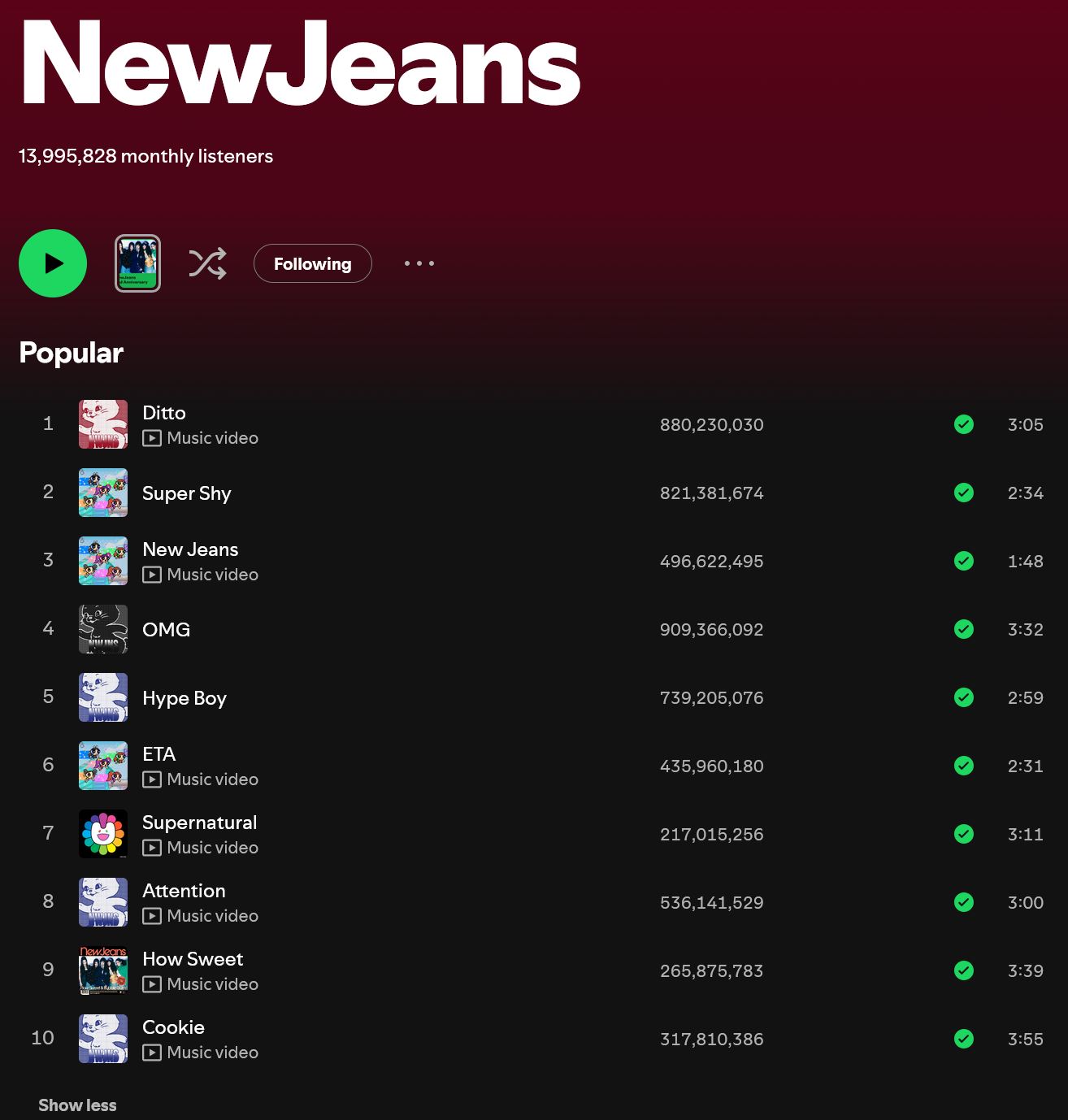This screenshot has width=1068, height=1120.
Task: Open the Cookie song title
Action: [173, 1027]
